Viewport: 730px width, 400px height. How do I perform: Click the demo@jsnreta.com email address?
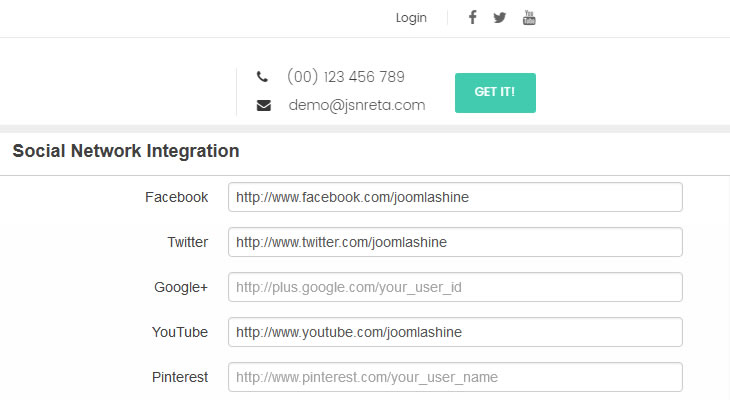(357, 105)
